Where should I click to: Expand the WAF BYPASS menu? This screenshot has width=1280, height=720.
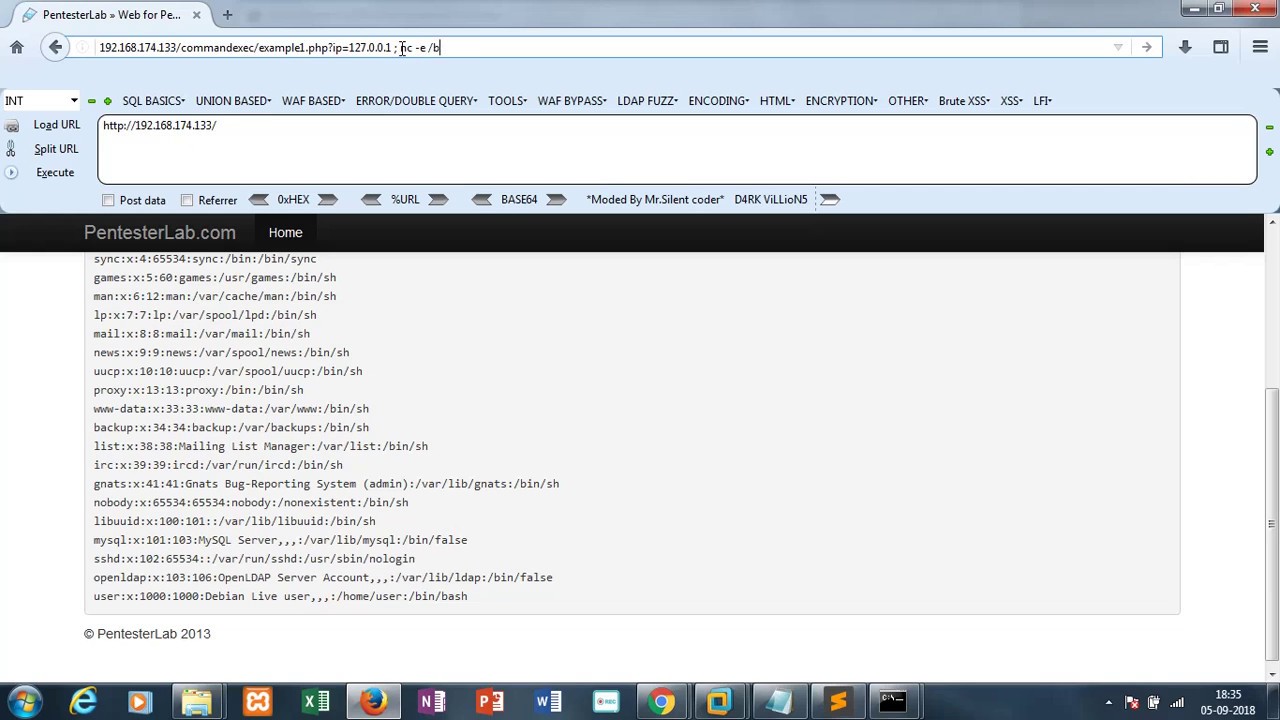pos(572,101)
